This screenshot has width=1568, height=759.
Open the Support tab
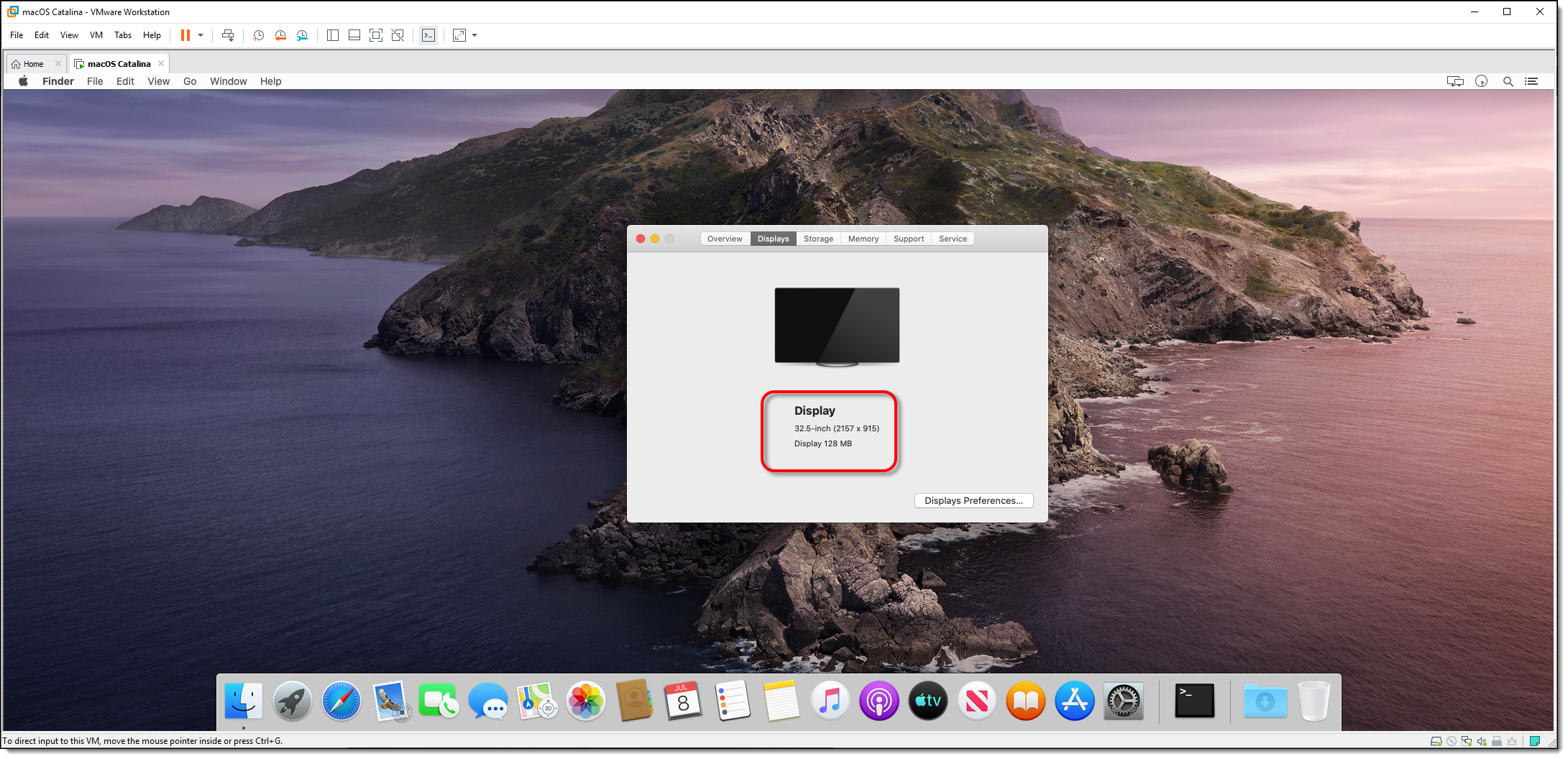[x=909, y=239]
